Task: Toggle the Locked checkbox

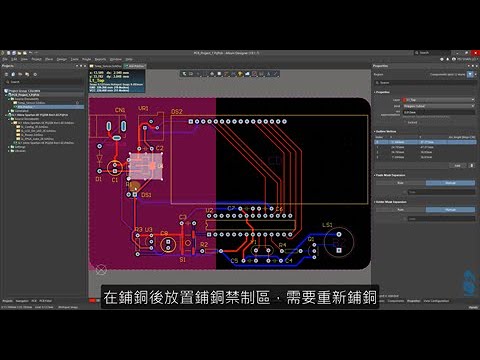Action: [x=405, y=122]
